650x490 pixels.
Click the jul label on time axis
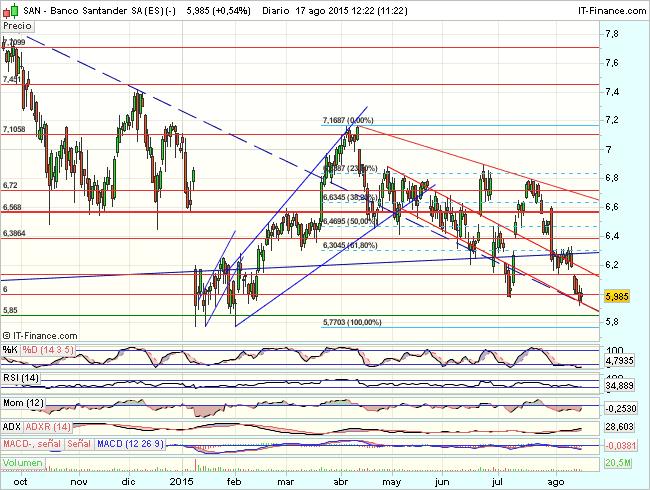pos(497,482)
